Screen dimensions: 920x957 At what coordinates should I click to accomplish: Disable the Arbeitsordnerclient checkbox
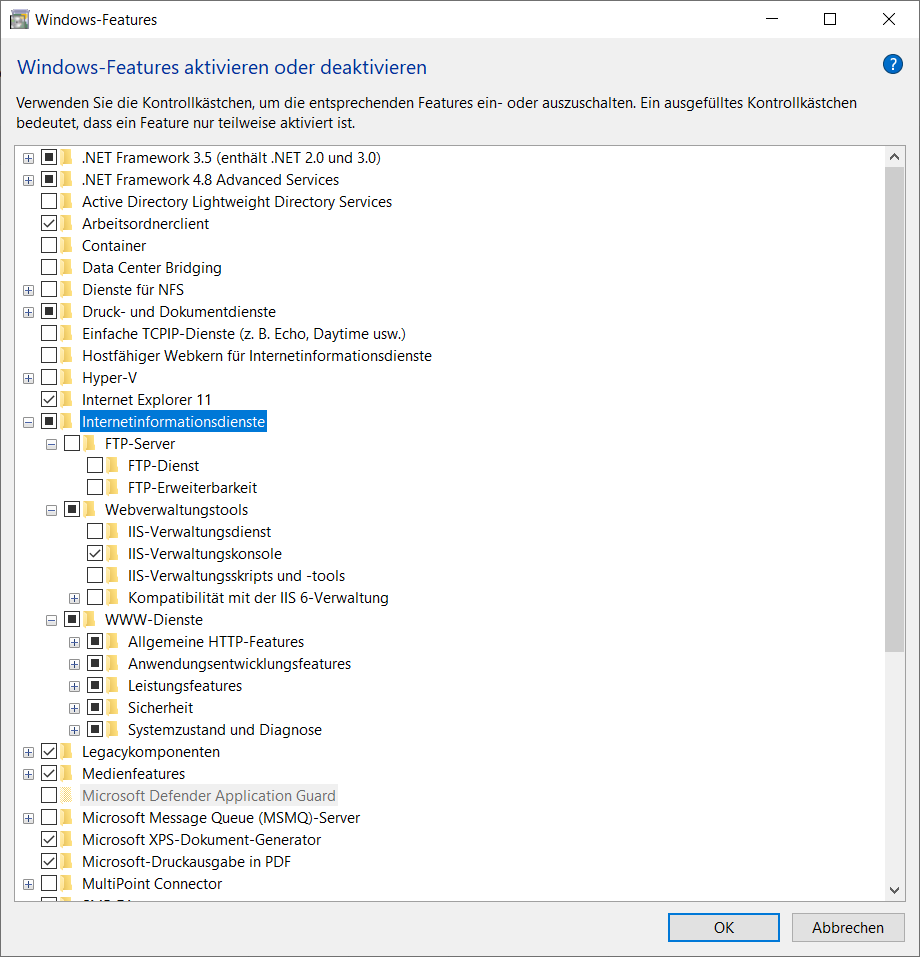click(49, 223)
